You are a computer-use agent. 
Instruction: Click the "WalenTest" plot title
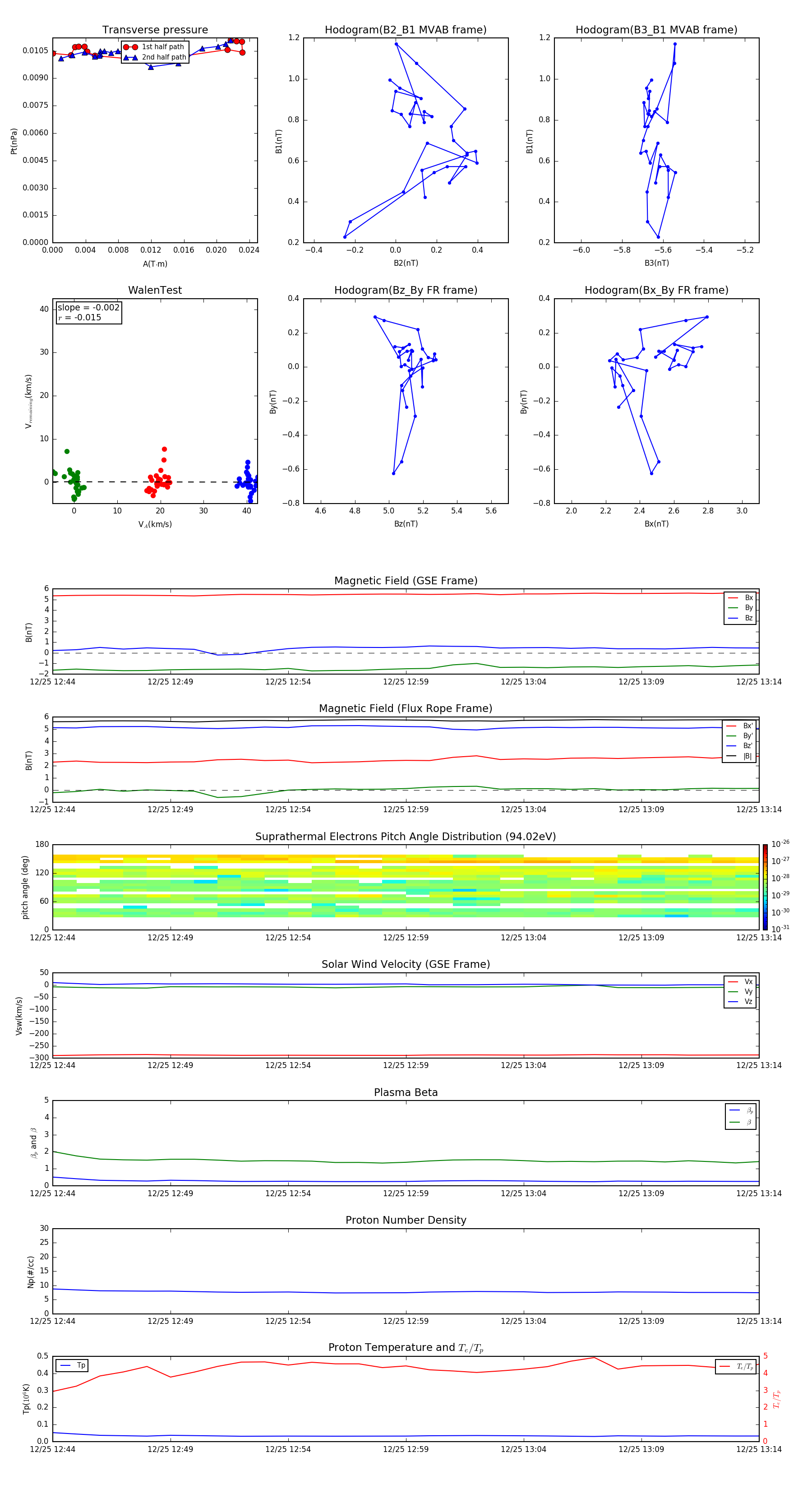coord(155,290)
